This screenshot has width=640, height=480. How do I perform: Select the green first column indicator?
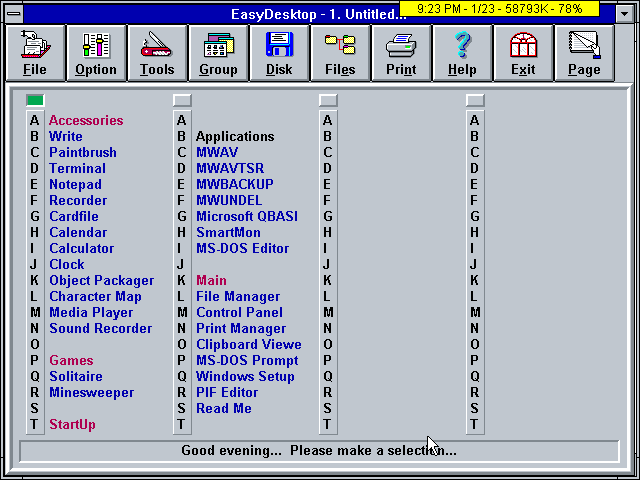tap(35, 100)
